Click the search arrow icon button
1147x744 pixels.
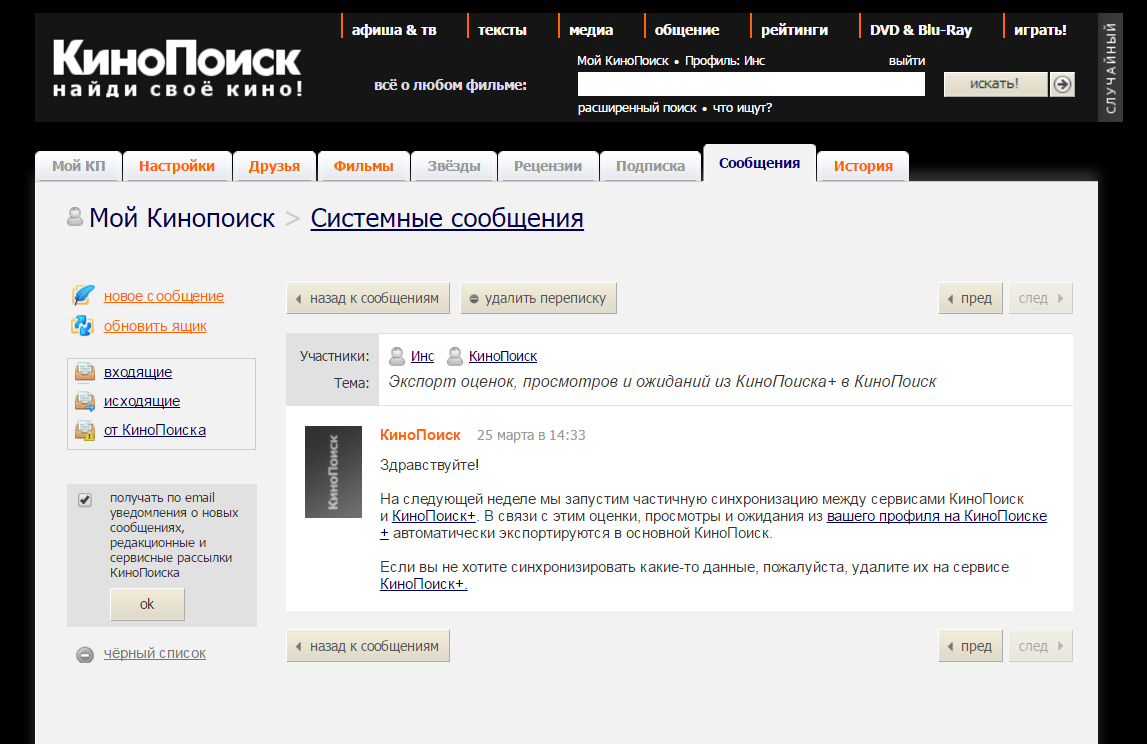1062,84
